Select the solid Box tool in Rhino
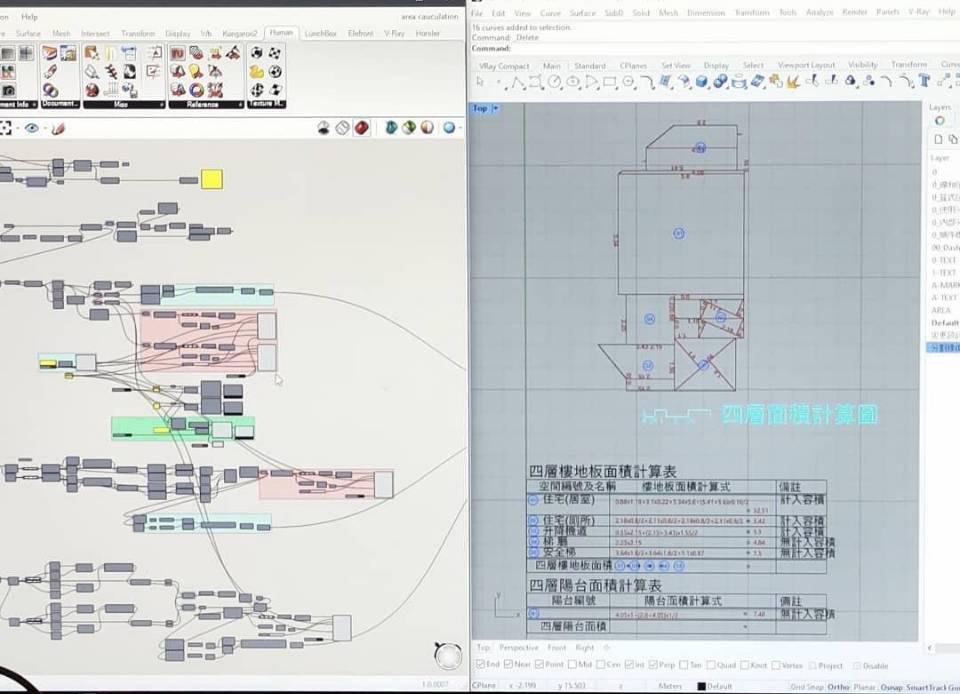Viewport: 960px width, 694px height. click(x=702, y=81)
